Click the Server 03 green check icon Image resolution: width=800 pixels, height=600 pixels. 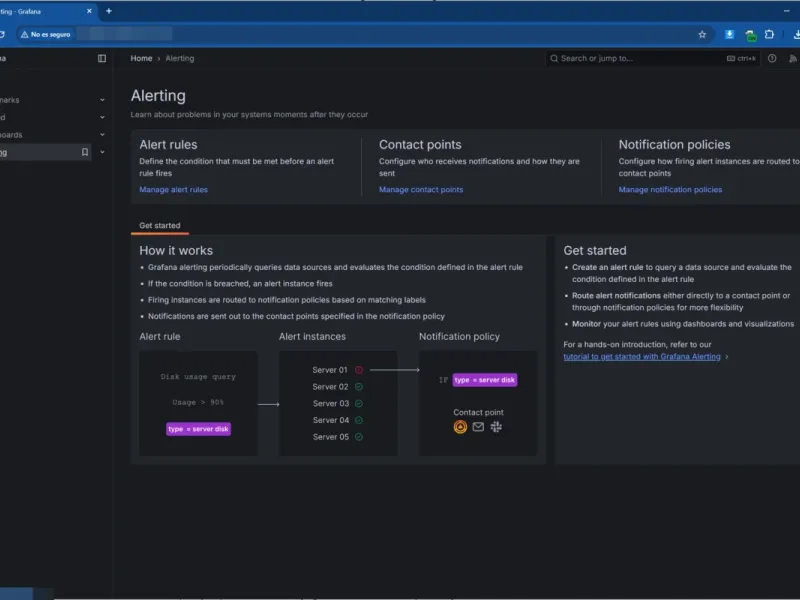359,404
